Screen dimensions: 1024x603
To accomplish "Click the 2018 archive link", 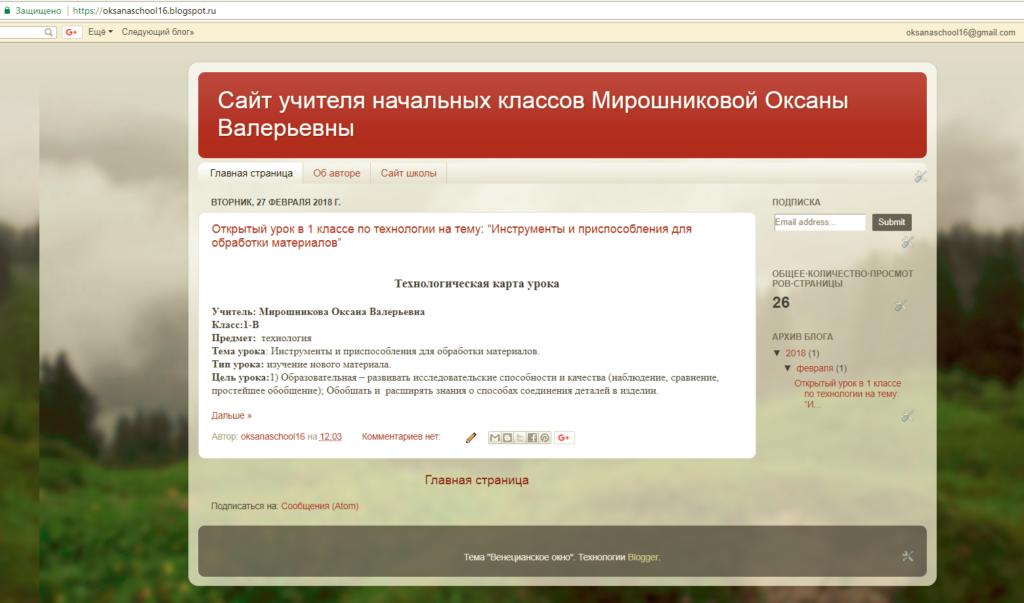I will point(795,353).
